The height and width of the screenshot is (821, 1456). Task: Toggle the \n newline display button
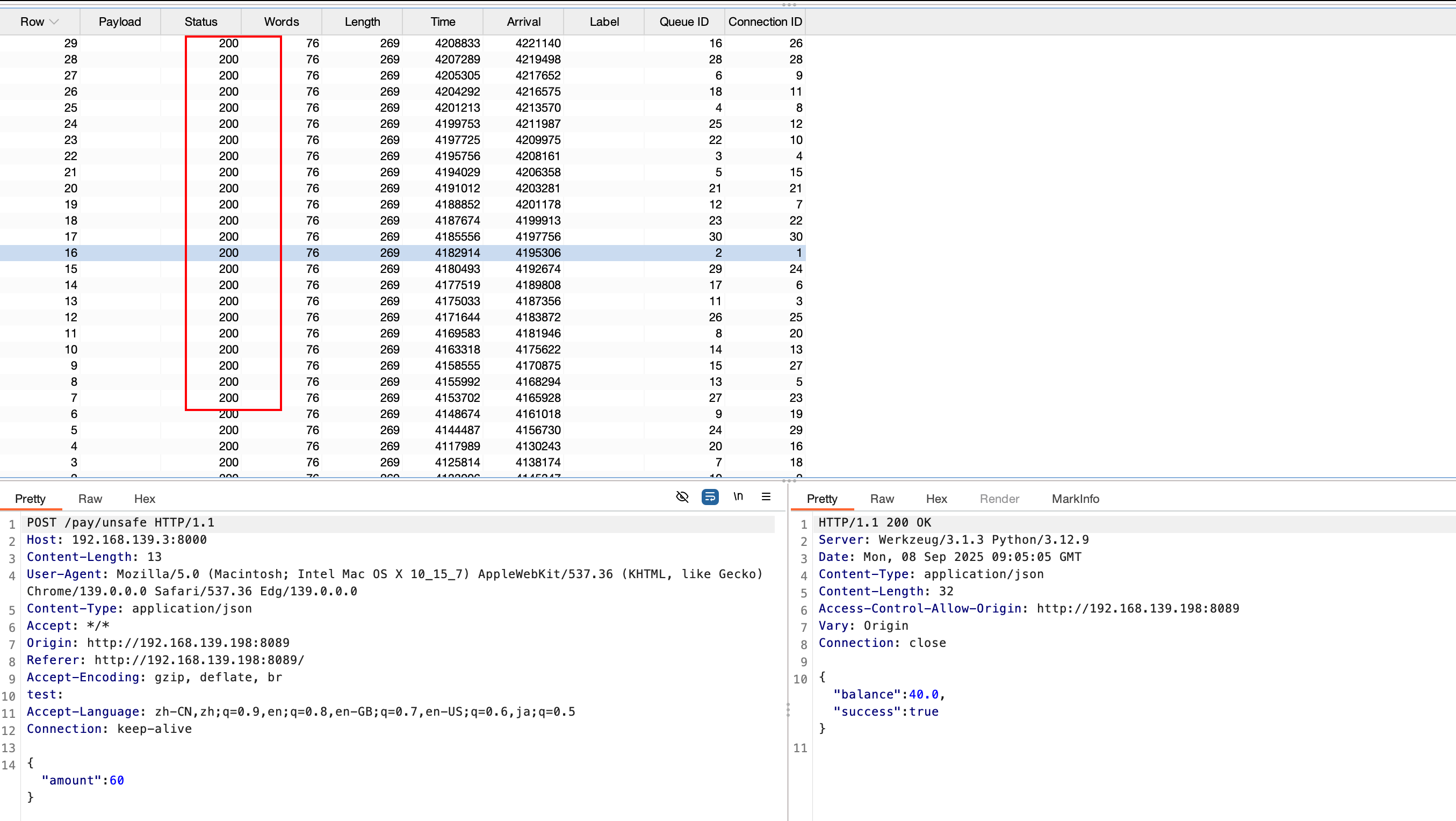pyautogui.click(x=738, y=497)
